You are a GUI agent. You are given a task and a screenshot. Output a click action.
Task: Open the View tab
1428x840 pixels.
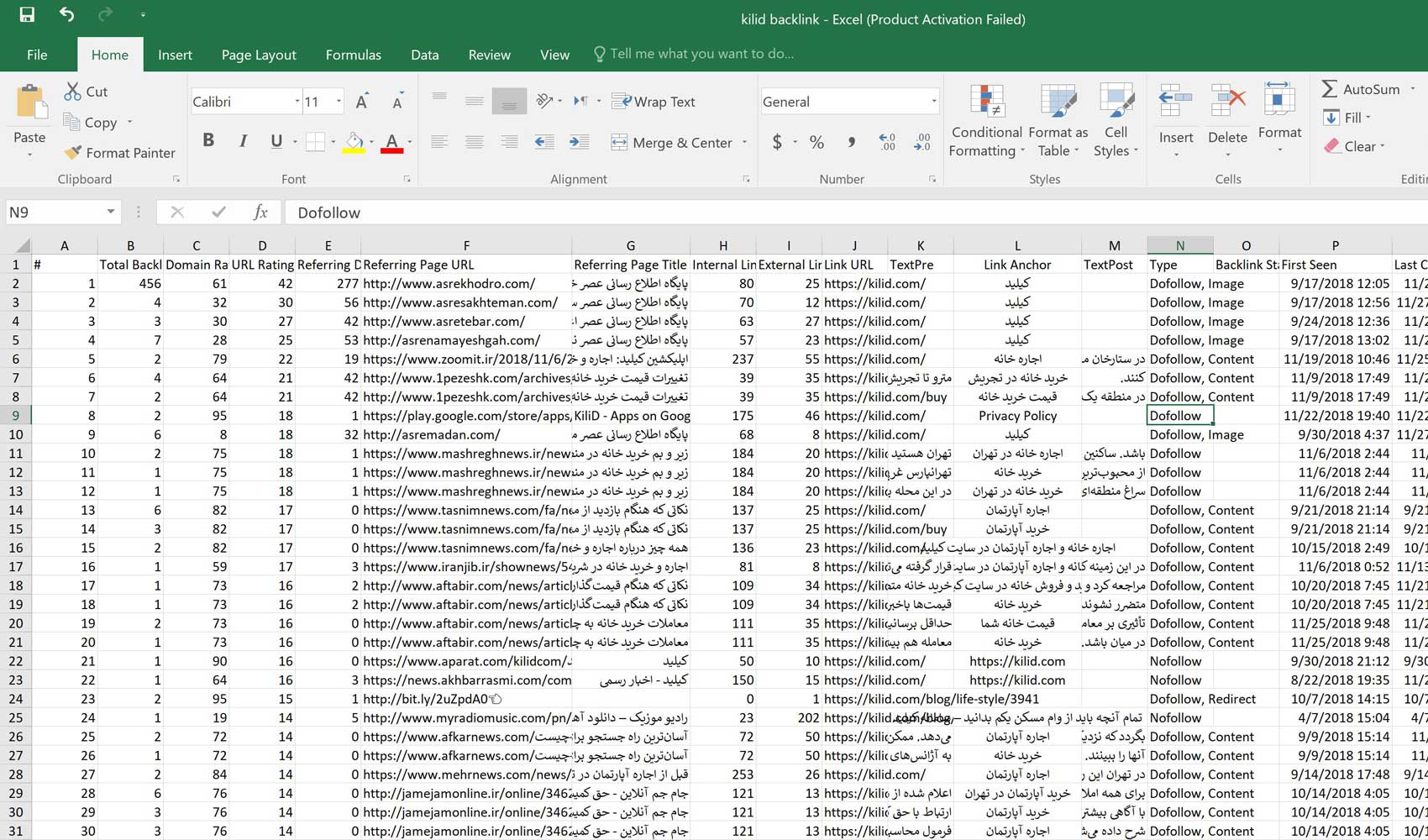click(554, 55)
